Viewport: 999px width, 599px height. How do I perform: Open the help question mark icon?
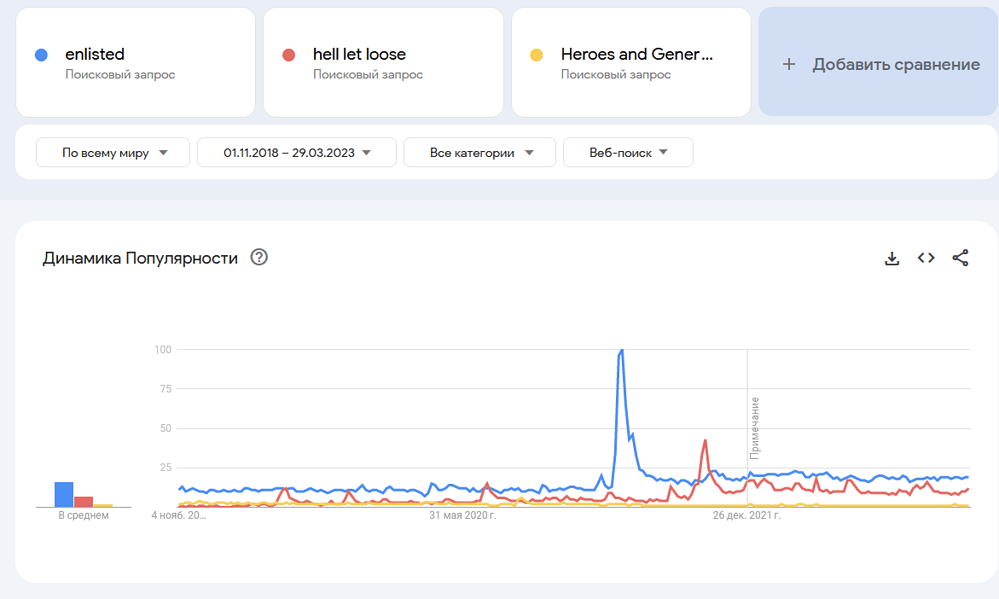pyautogui.click(x=259, y=258)
